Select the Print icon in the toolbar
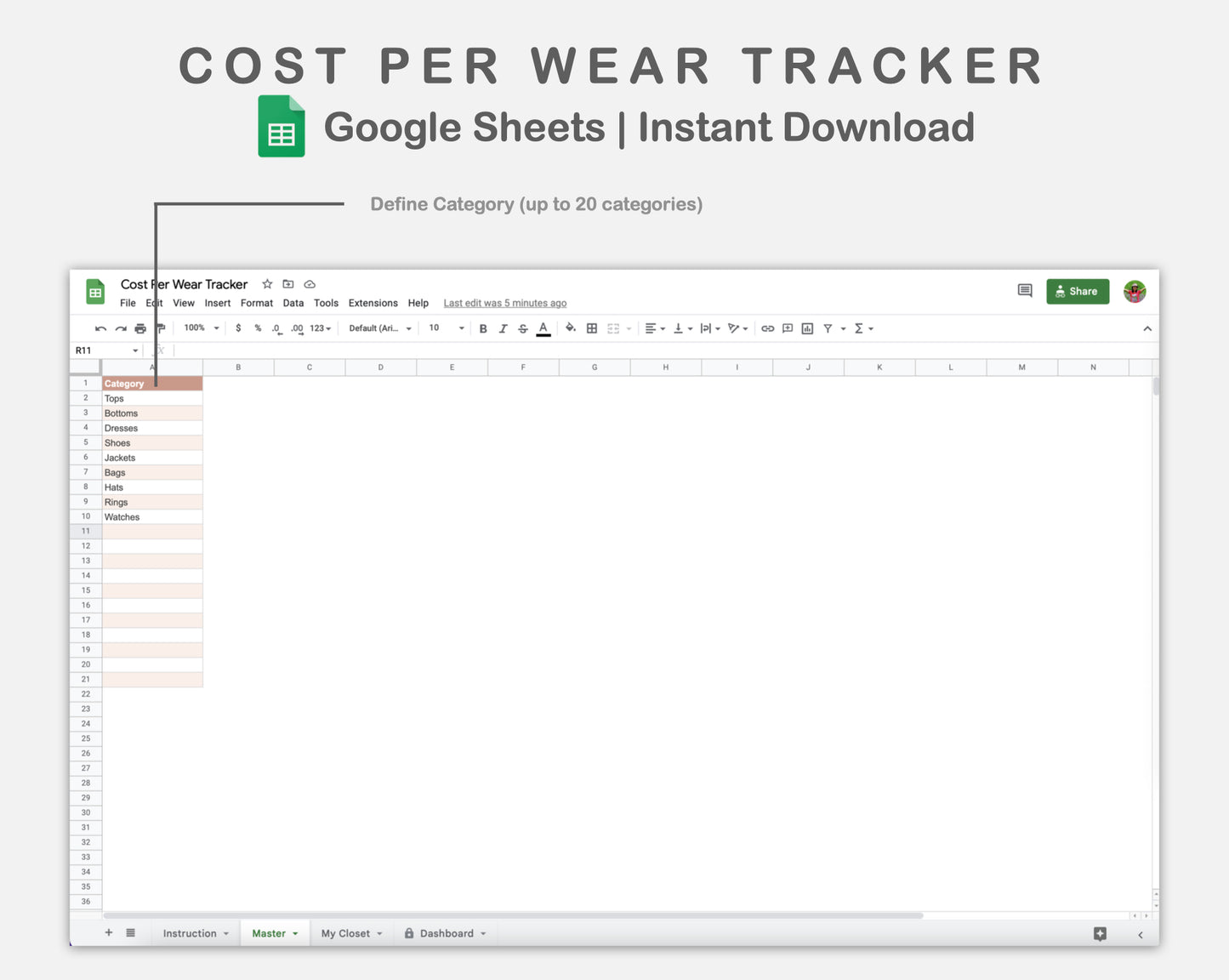Viewport: 1229px width, 980px height. click(139, 328)
